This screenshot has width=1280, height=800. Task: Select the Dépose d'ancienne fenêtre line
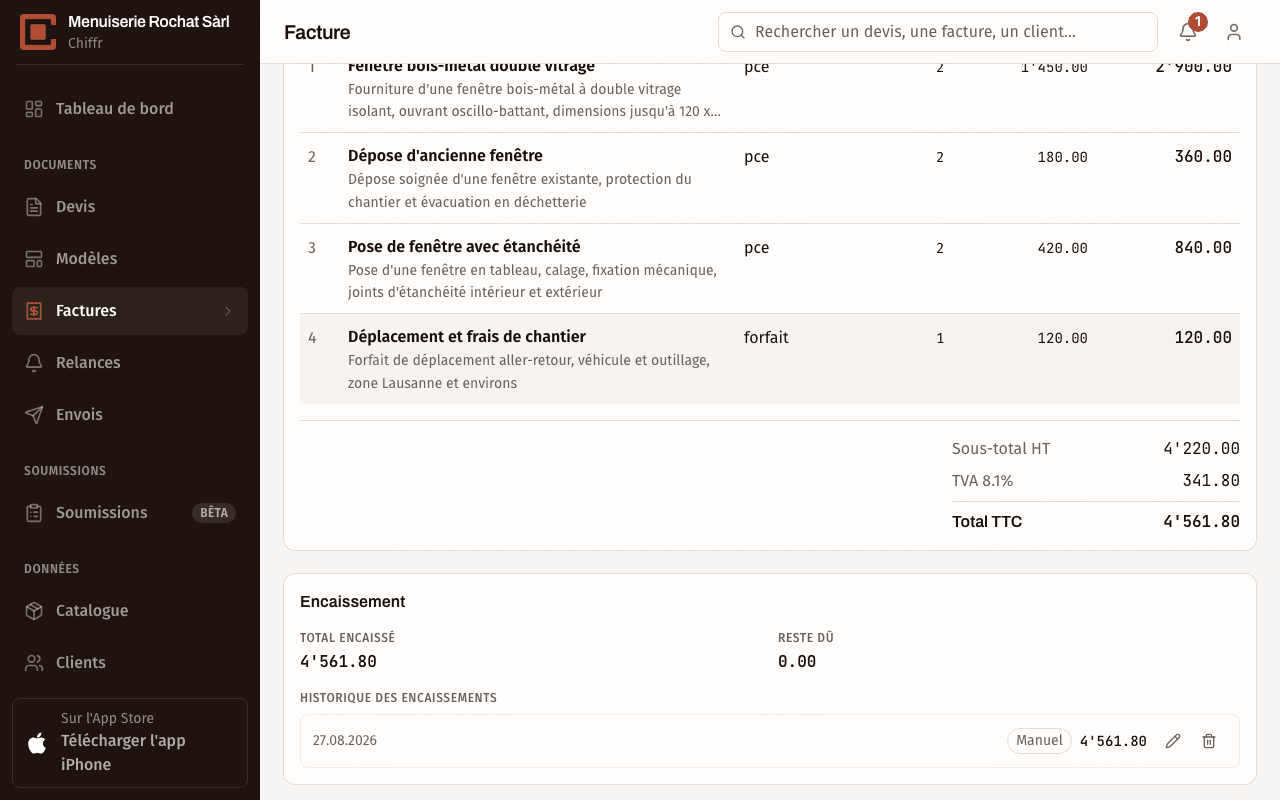tap(770, 178)
